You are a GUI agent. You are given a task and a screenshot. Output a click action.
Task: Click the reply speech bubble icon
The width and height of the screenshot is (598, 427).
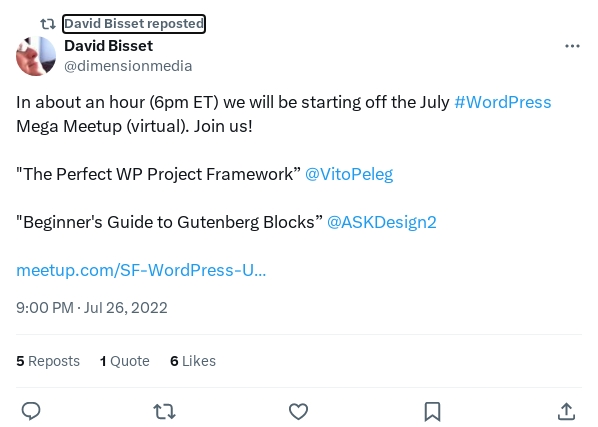31,411
